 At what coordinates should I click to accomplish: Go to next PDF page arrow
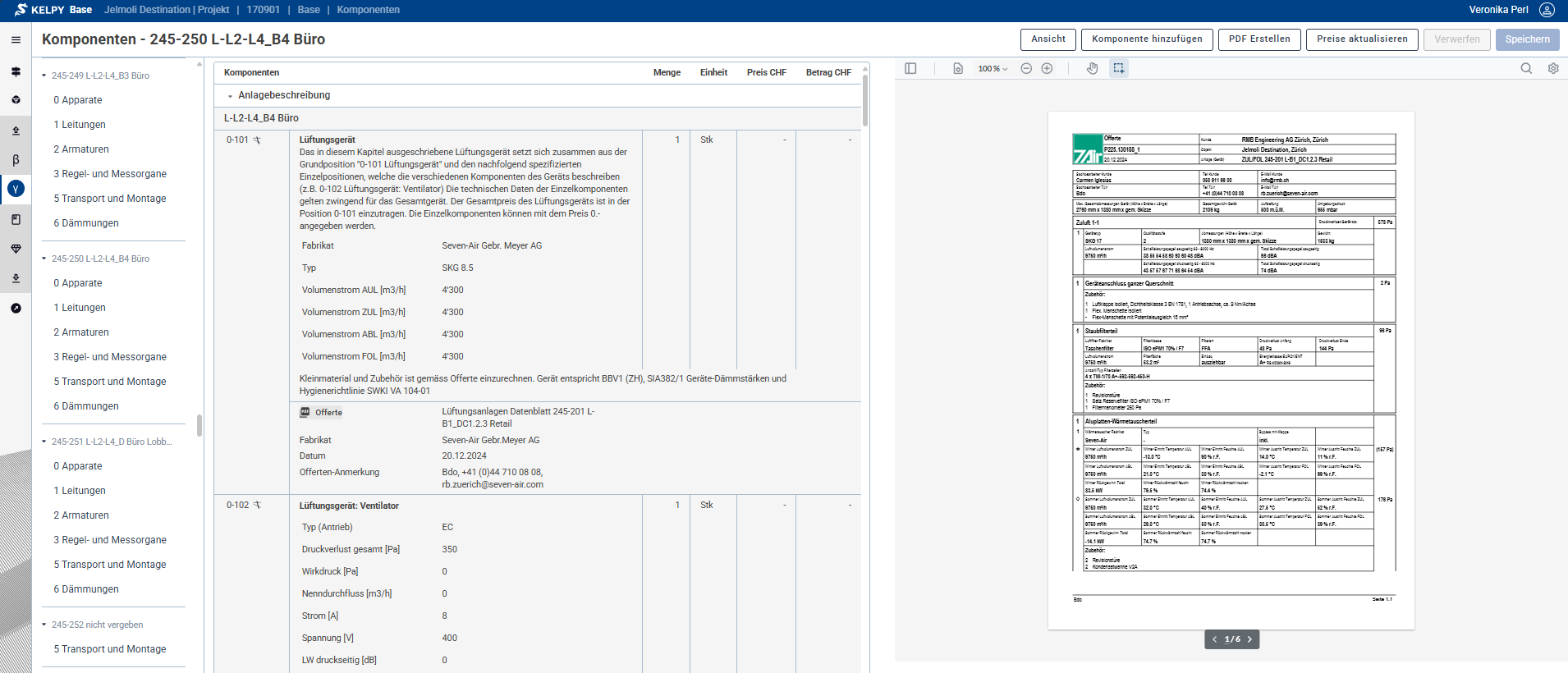coord(1249,639)
